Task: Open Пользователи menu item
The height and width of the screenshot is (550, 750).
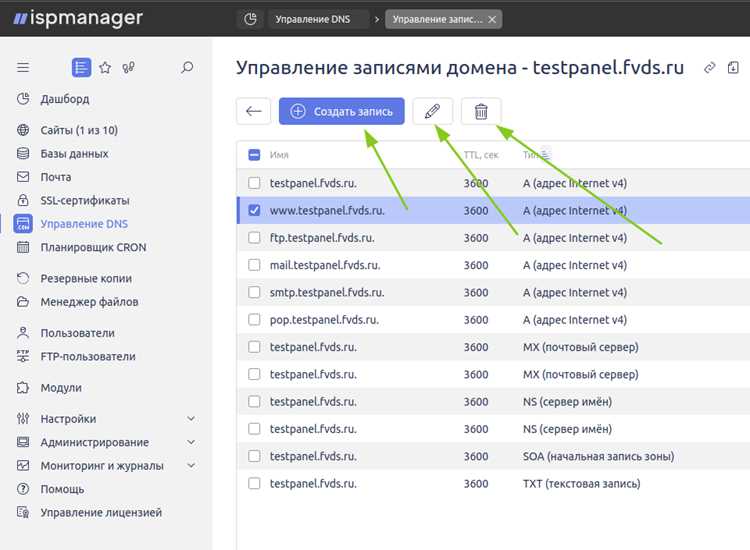Action: 77,333
